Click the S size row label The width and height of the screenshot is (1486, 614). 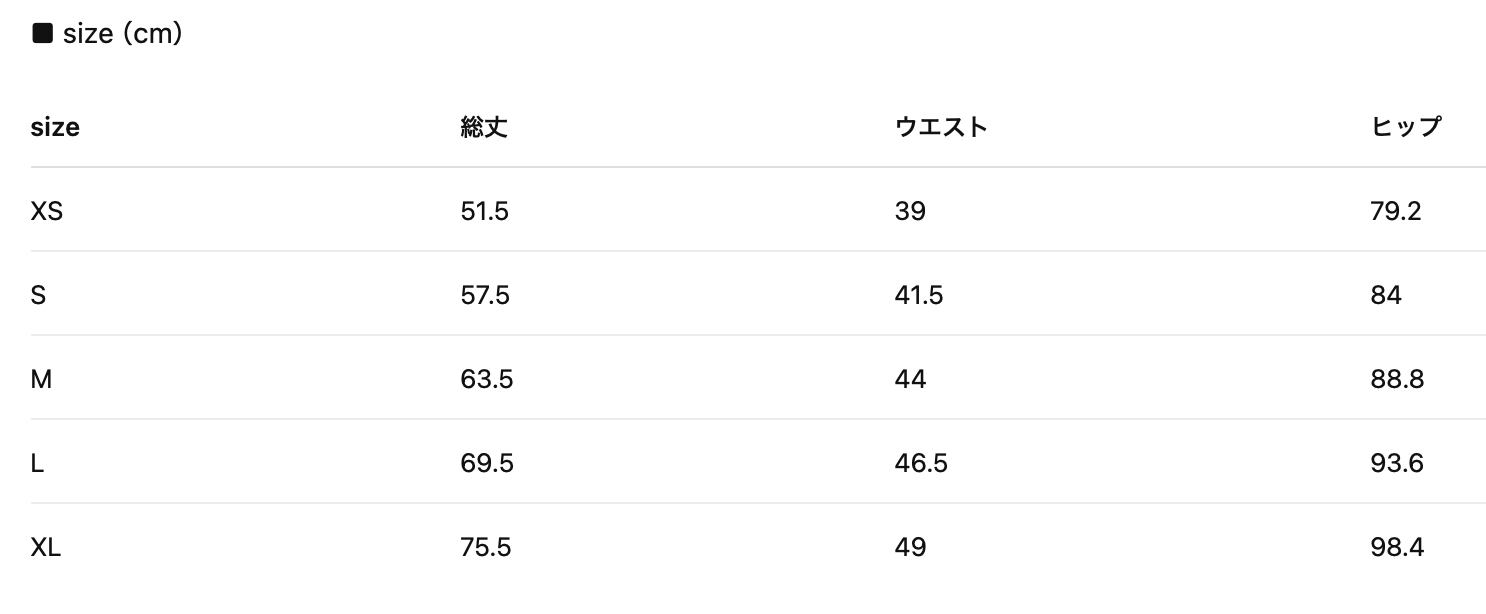coord(38,295)
